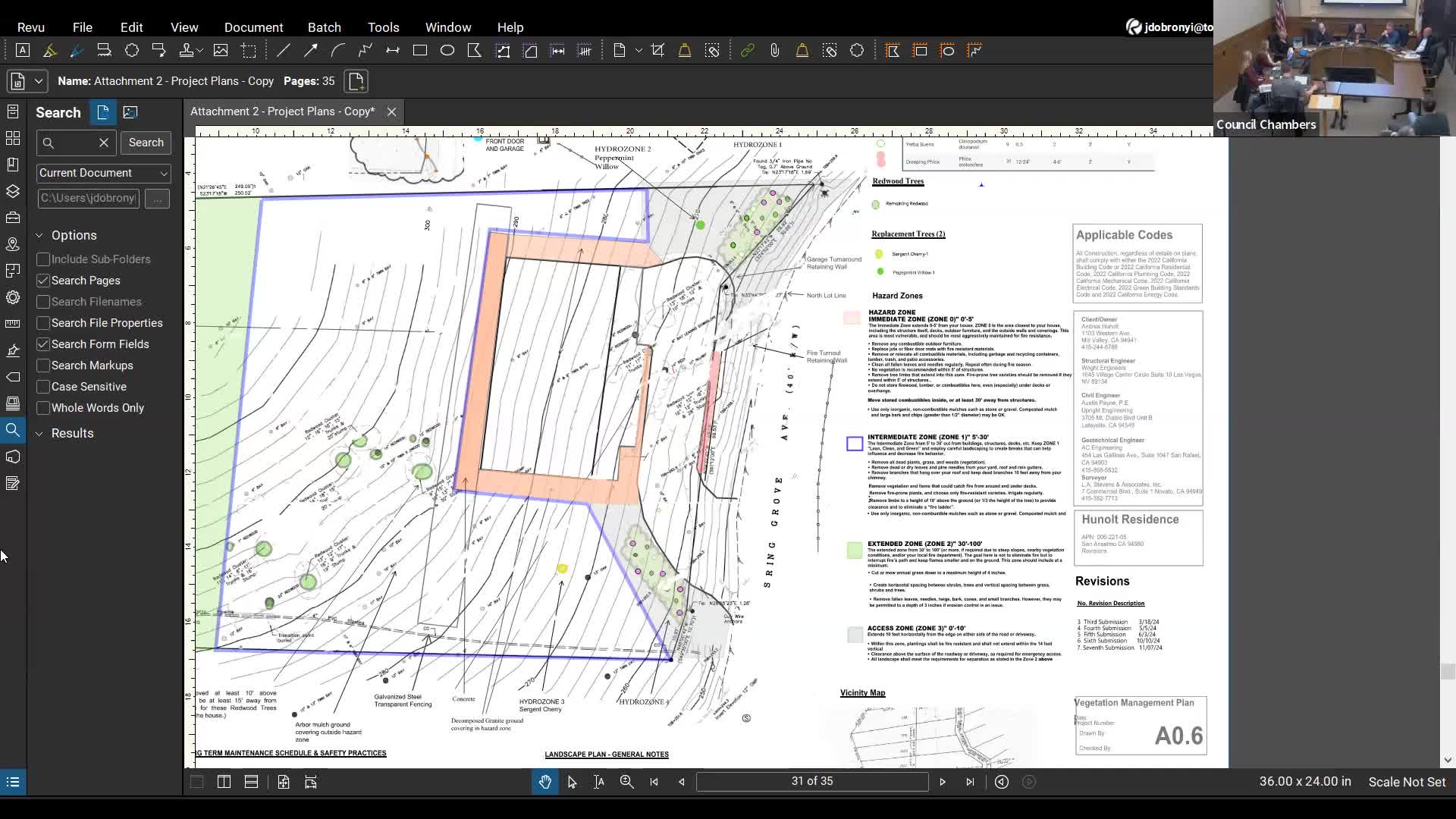
Task: Open the Search panel magnifier icon
Action: (13, 430)
